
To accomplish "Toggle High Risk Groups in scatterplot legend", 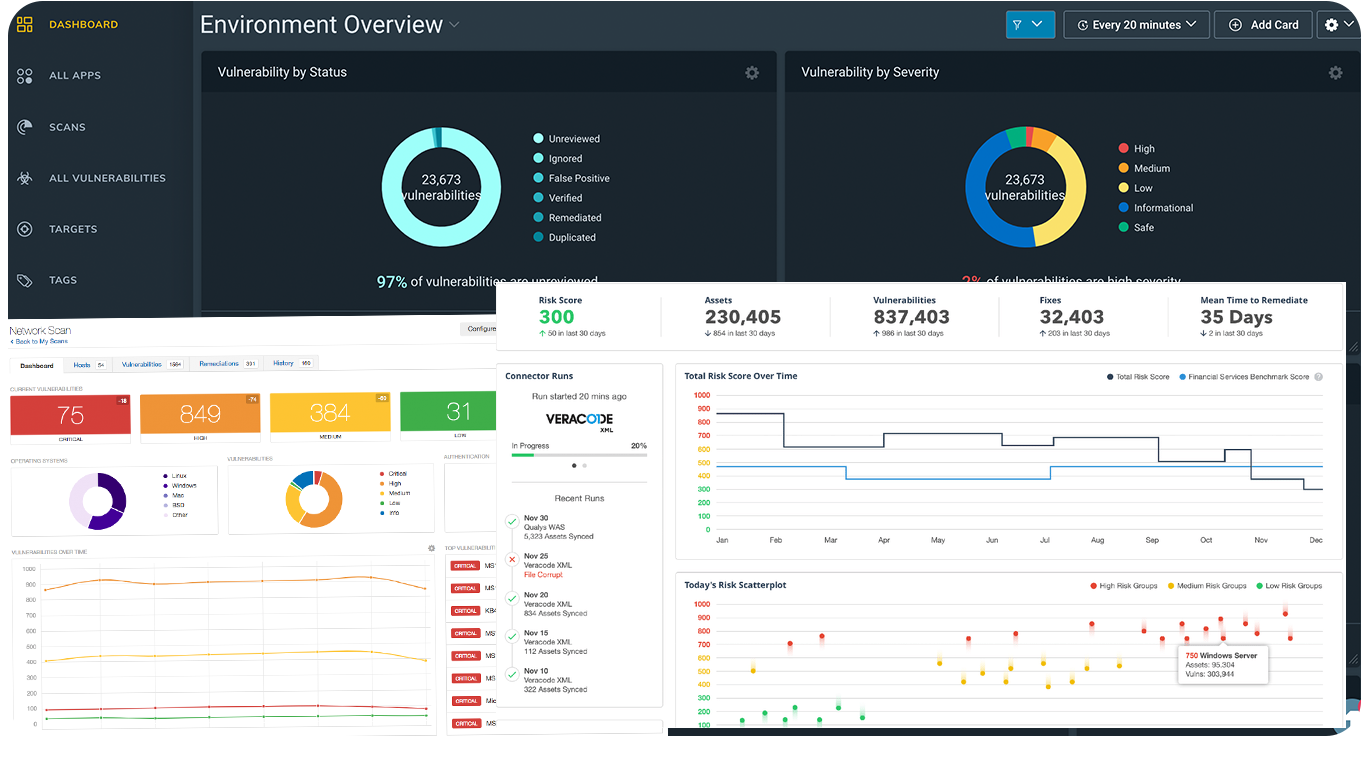I will coord(1125,586).
